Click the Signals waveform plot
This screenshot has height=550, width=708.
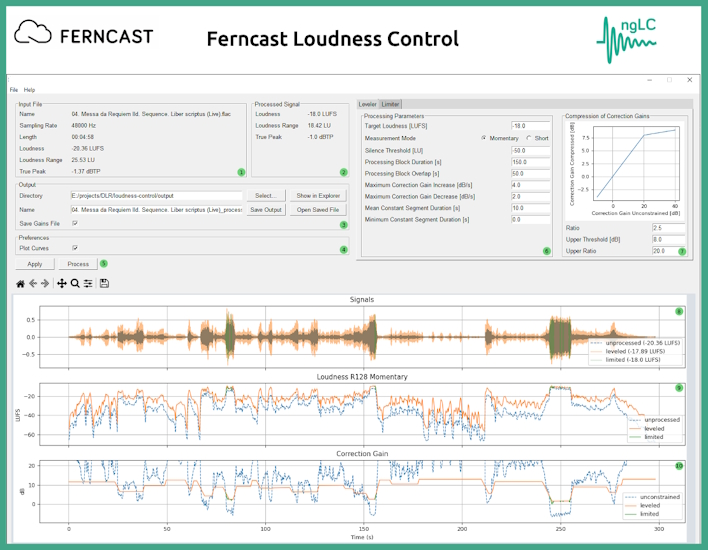(x=362, y=337)
